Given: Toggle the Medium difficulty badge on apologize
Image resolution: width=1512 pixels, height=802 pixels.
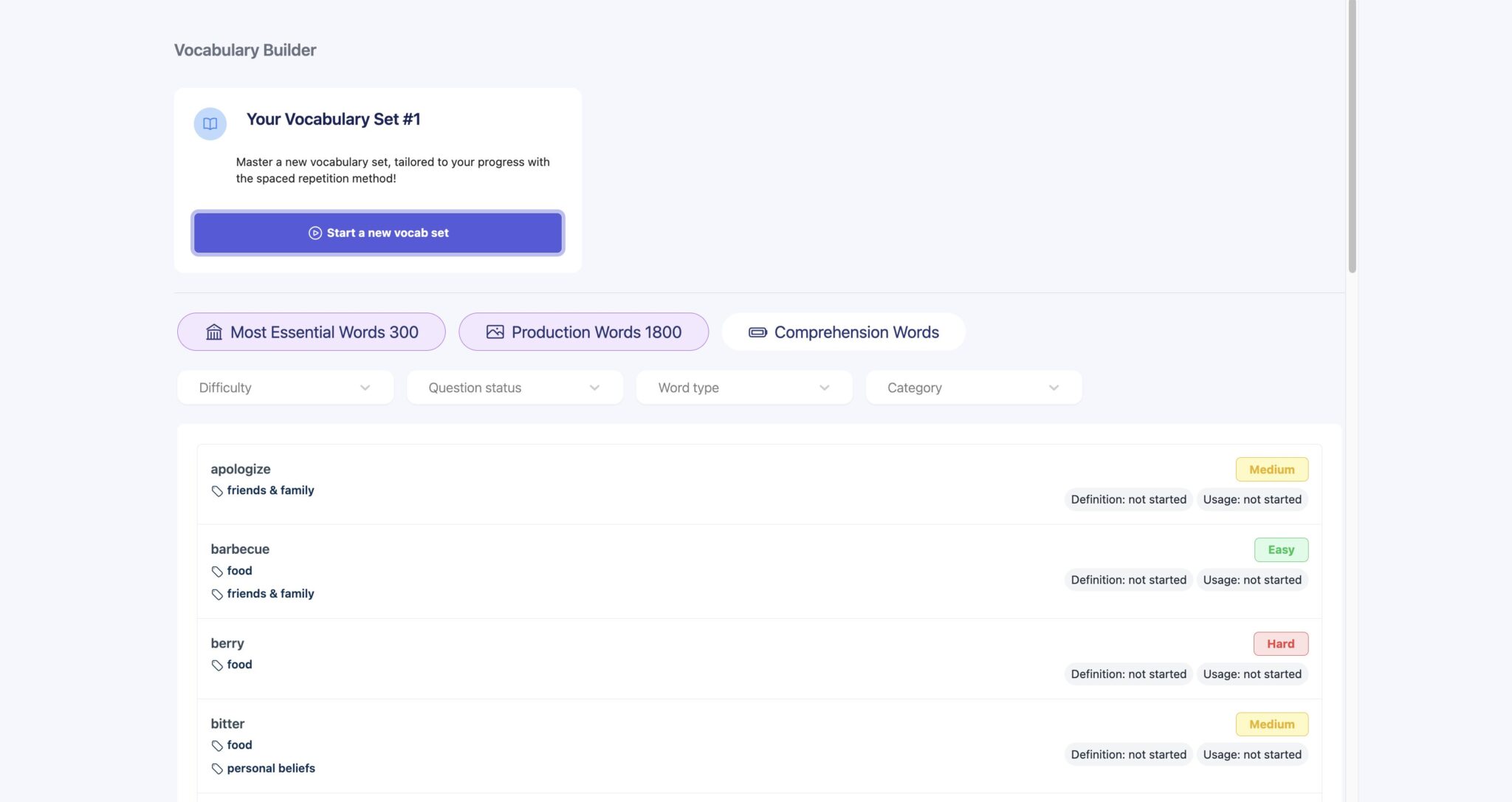Looking at the screenshot, I should 1271,469.
